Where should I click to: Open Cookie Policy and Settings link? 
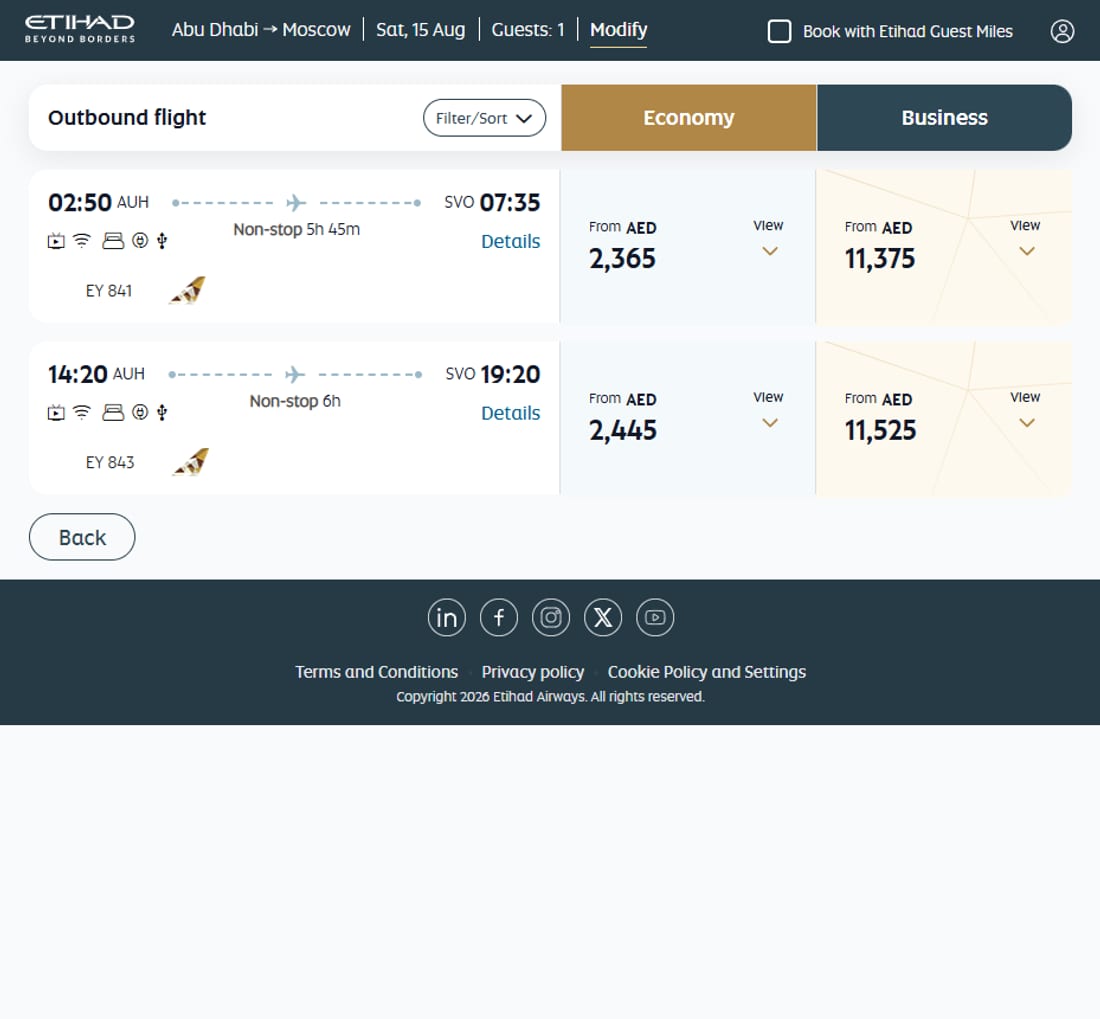[x=706, y=672]
